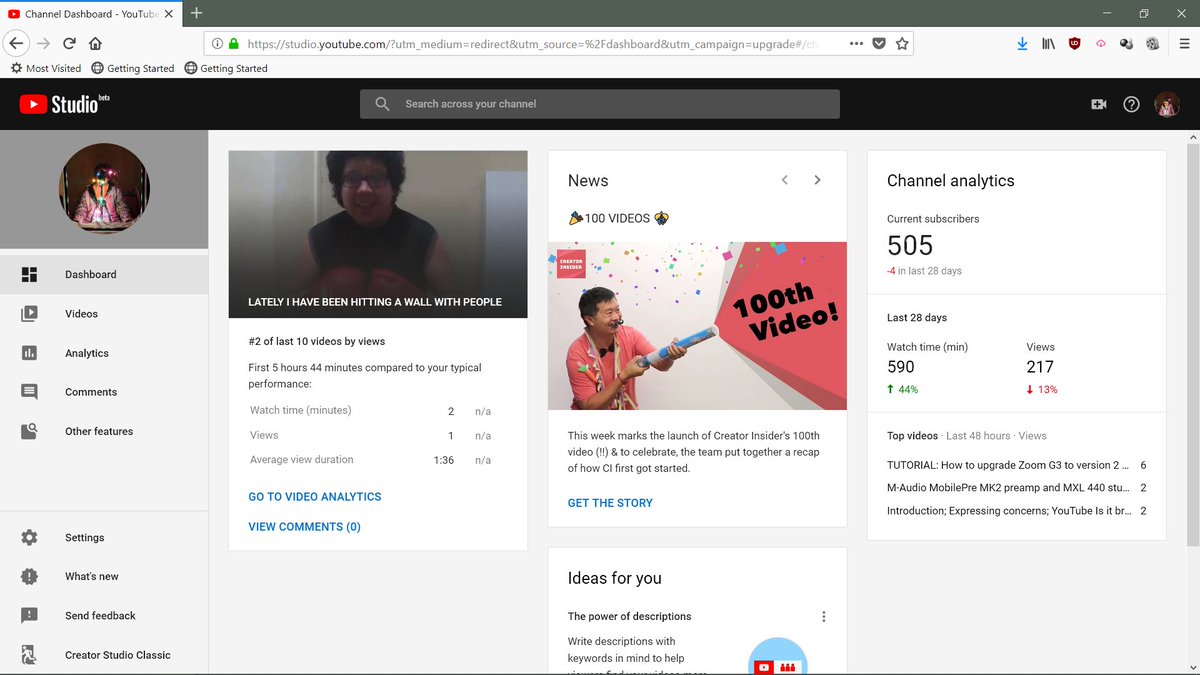This screenshot has height=675, width=1200.
Task: Click the Pocket save icon in address bar
Action: point(879,44)
